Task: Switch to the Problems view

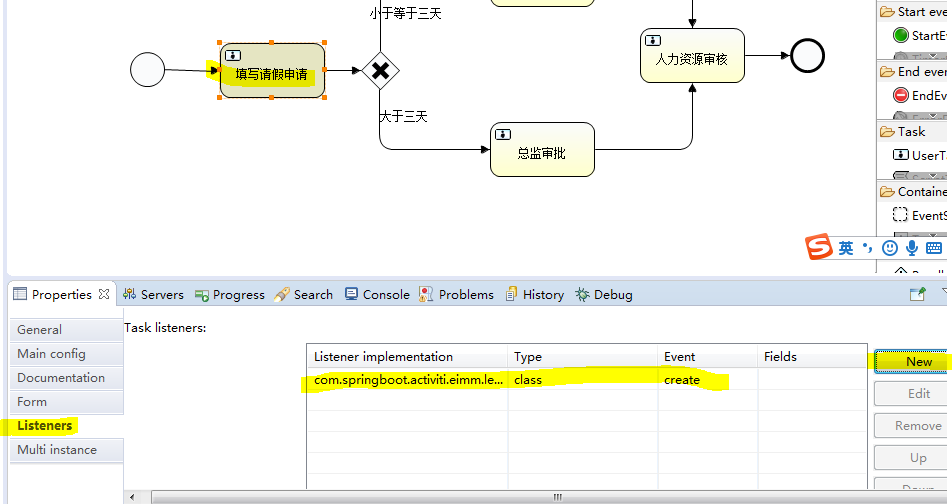Action: (457, 295)
